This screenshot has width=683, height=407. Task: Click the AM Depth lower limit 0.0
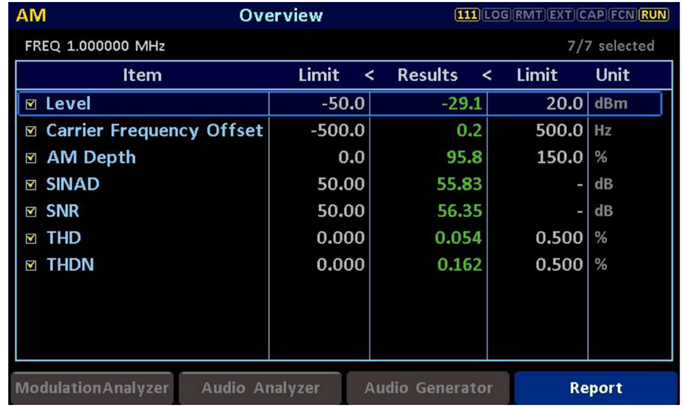pos(352,158)
